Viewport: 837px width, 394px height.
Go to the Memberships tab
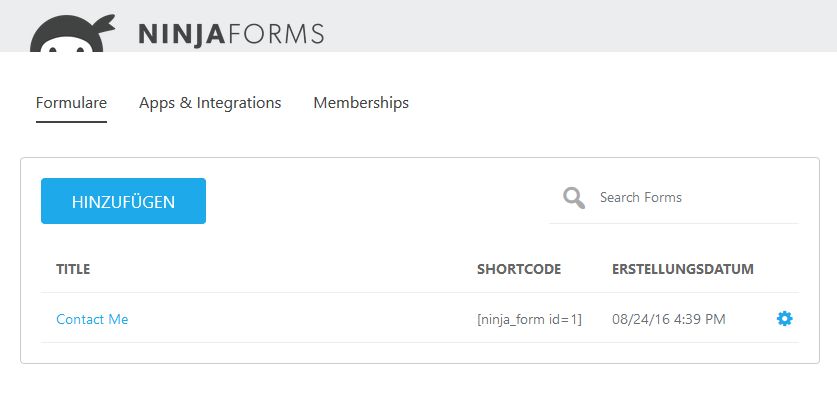click(x=361, y=103)
